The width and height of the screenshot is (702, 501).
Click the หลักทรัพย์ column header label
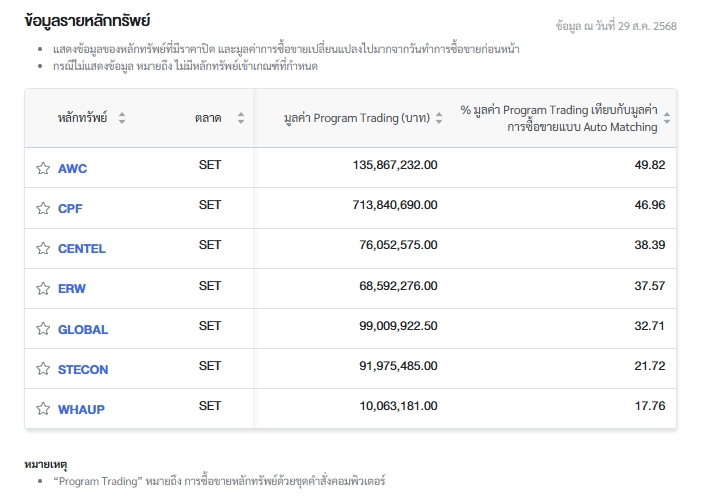tap(82, 118)
